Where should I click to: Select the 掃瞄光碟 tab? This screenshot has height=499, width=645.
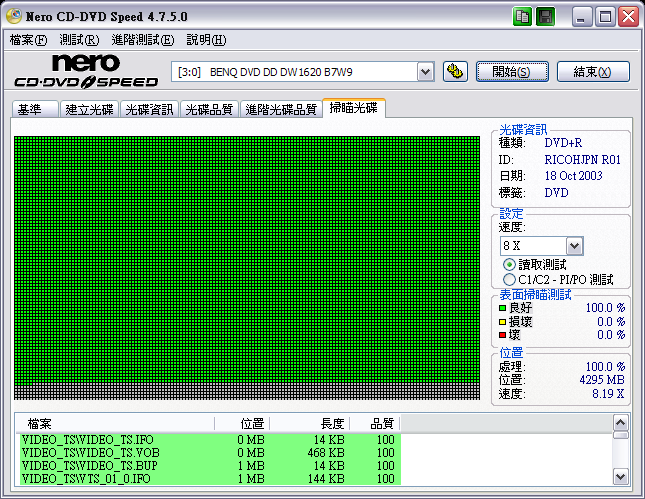pos(354,108)
